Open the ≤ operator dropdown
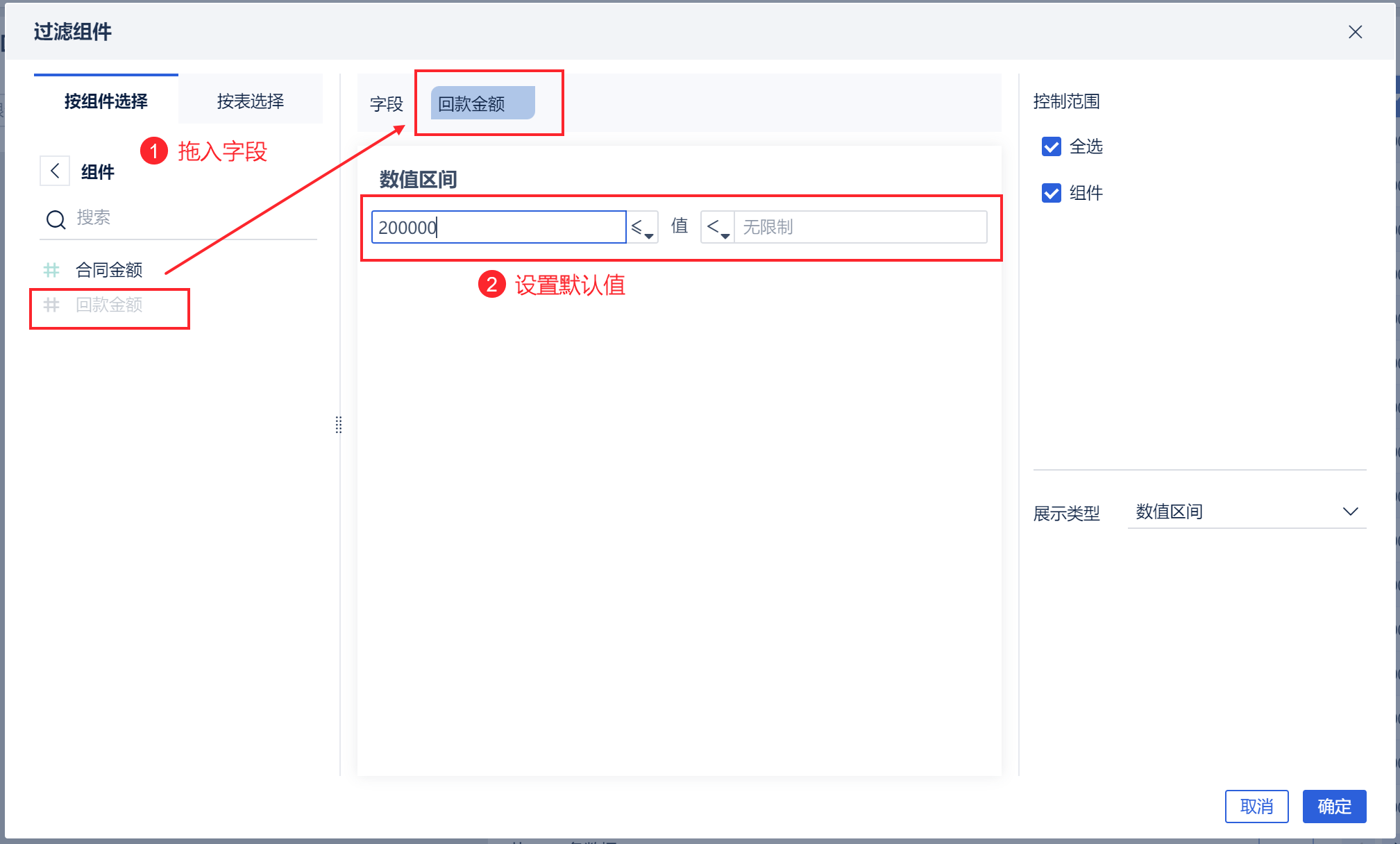The height and width of the screenshot is (844, 1400). point(642,228)
